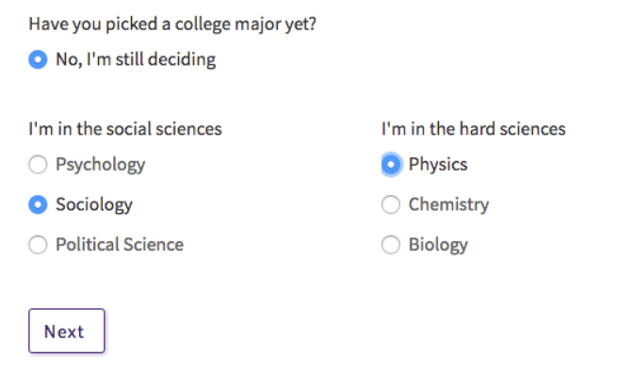Advance the form using the purple-outlined Next button

(x=67, y=331)
